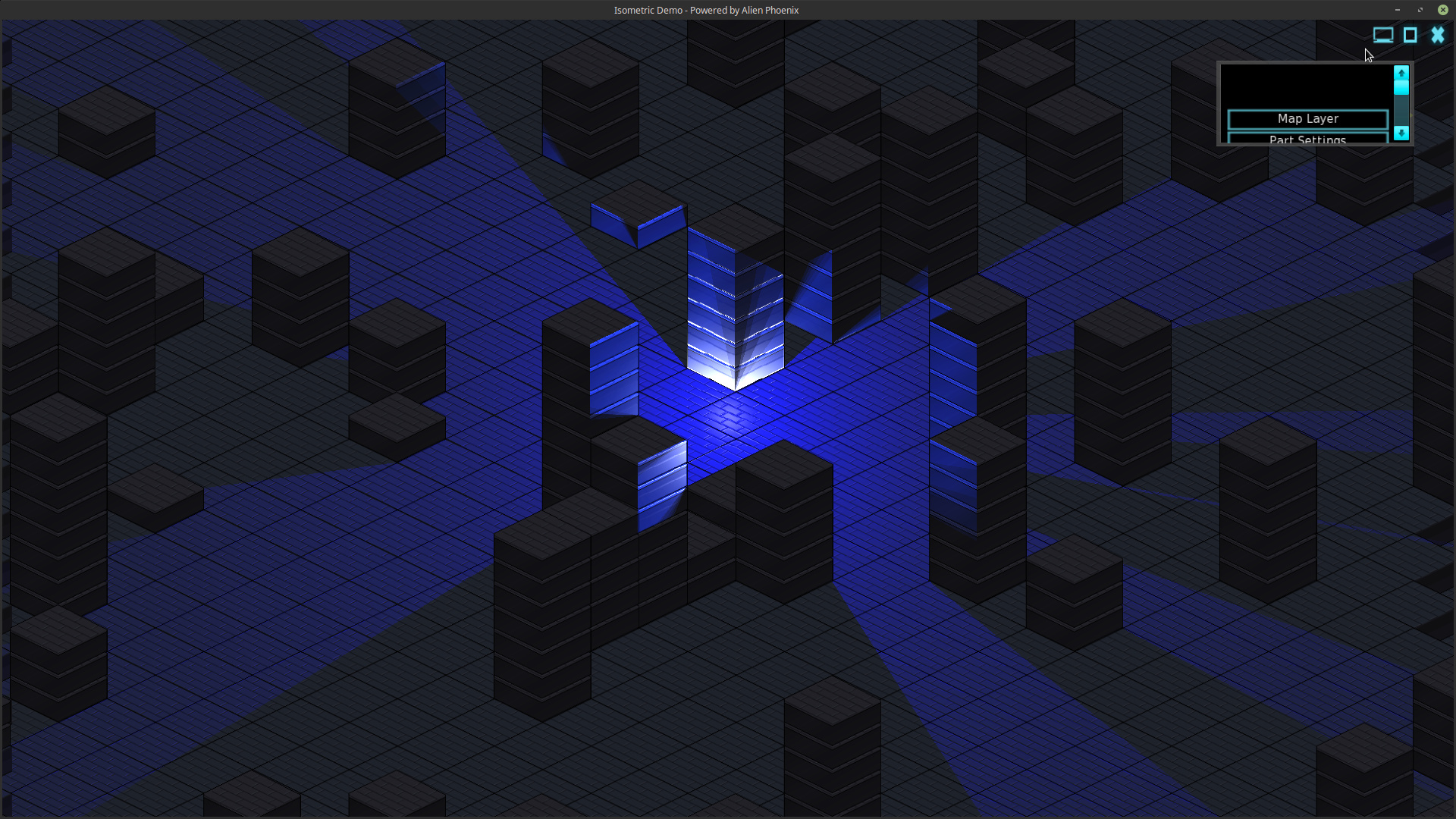This screenshot has width=1456, height=819.
Task: Click the glowing cyan X icon
Action: point(1438,35)
